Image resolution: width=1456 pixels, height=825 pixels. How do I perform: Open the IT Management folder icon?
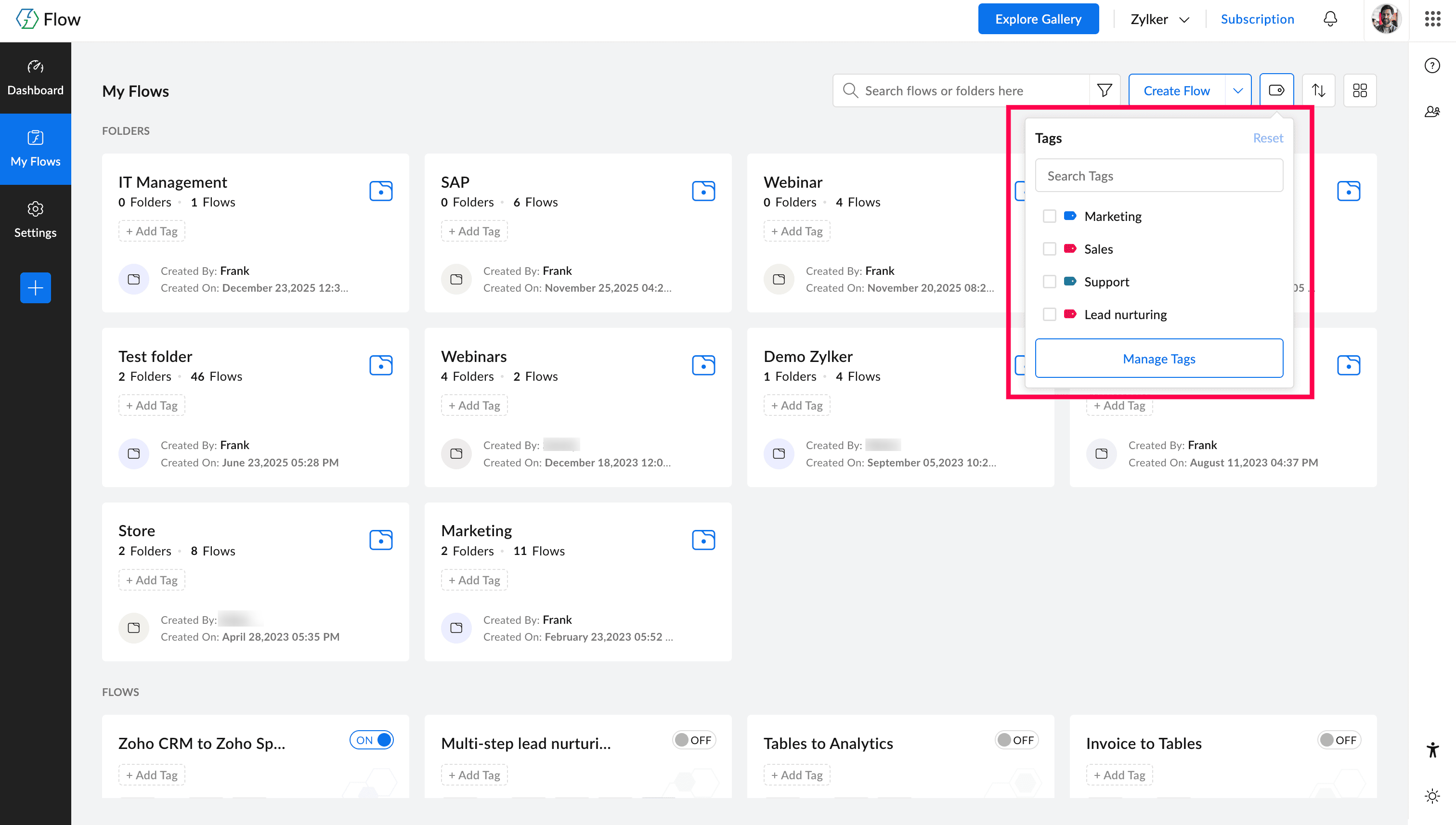tap(381, 191)
